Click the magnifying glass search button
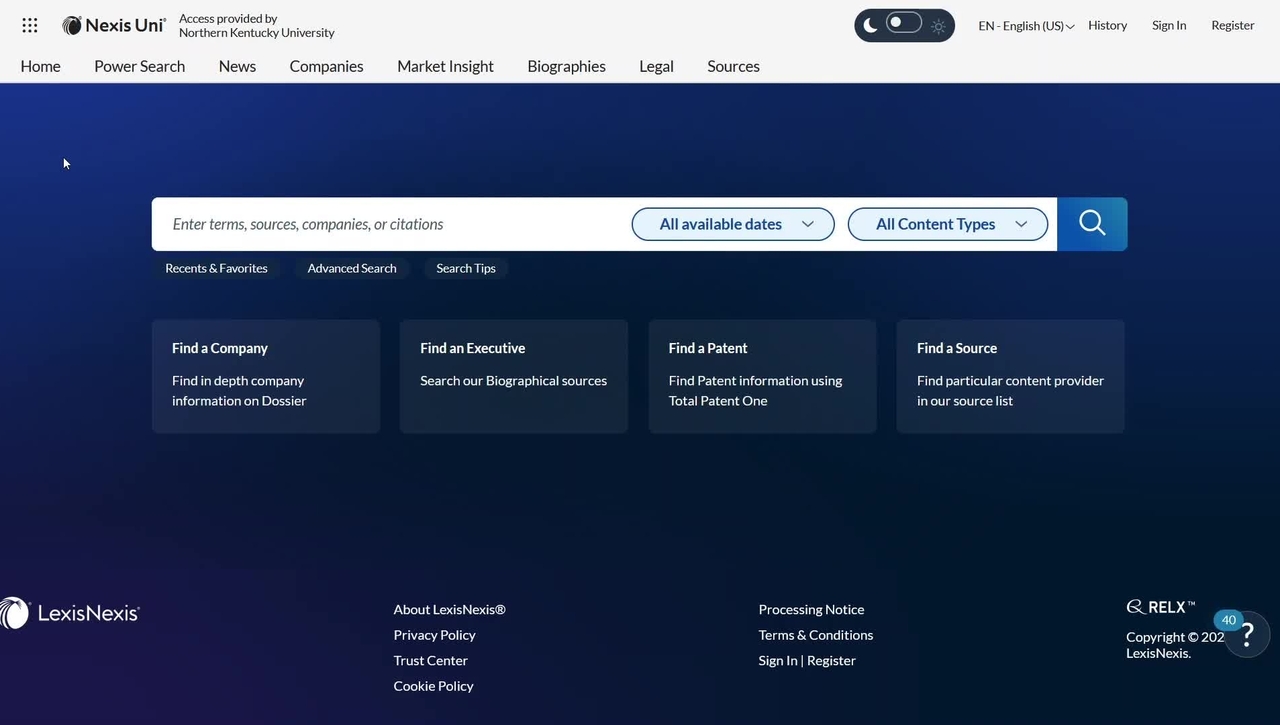The image size is (1280, 725). 1092,224
